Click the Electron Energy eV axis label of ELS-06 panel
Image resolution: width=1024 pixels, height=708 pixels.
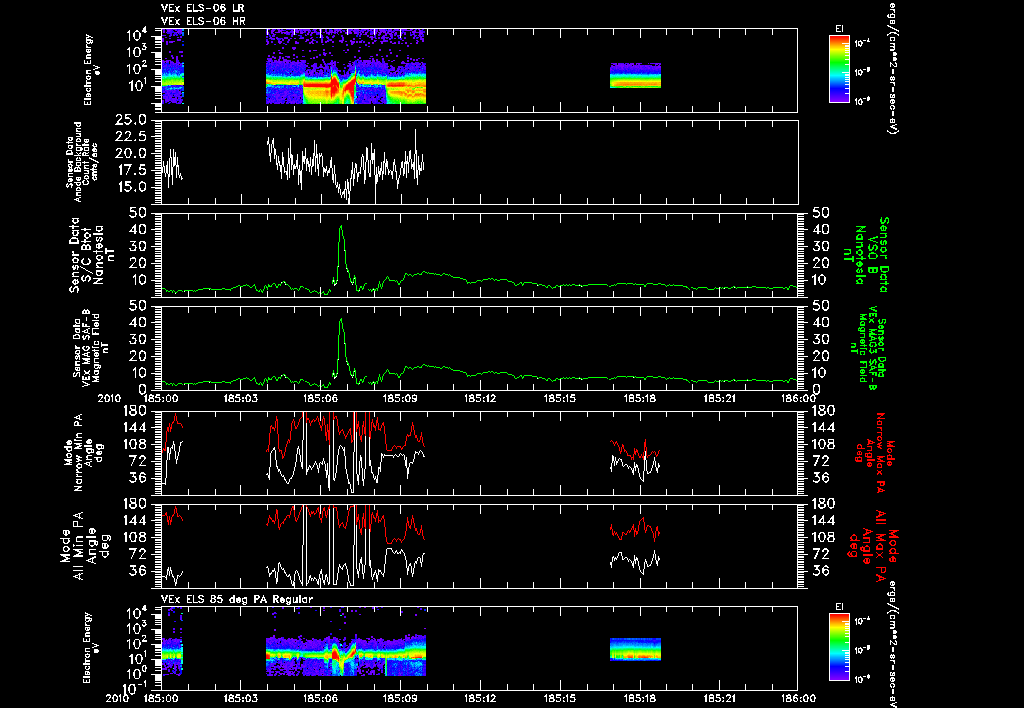(x=93, y=70)
